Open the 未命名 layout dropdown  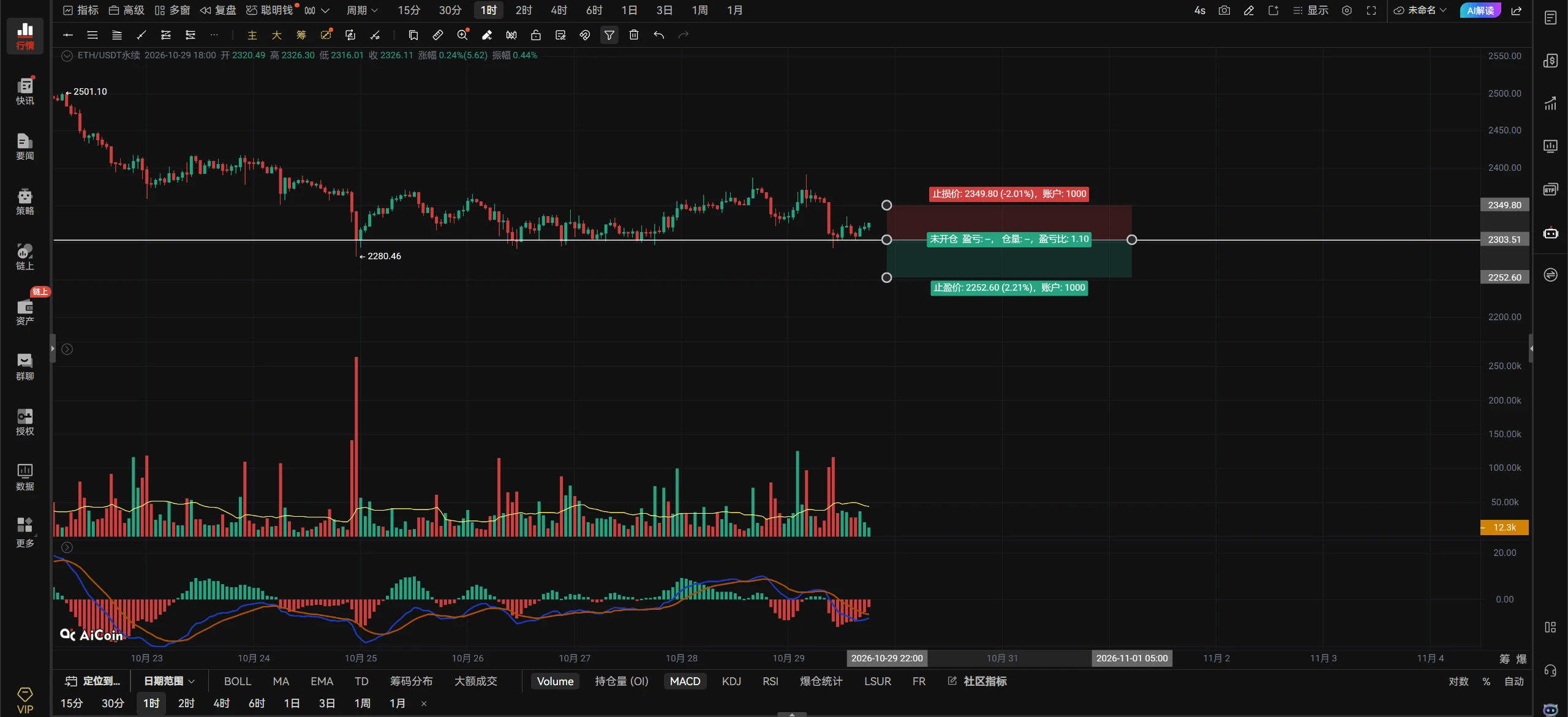tap(1420, 10)
